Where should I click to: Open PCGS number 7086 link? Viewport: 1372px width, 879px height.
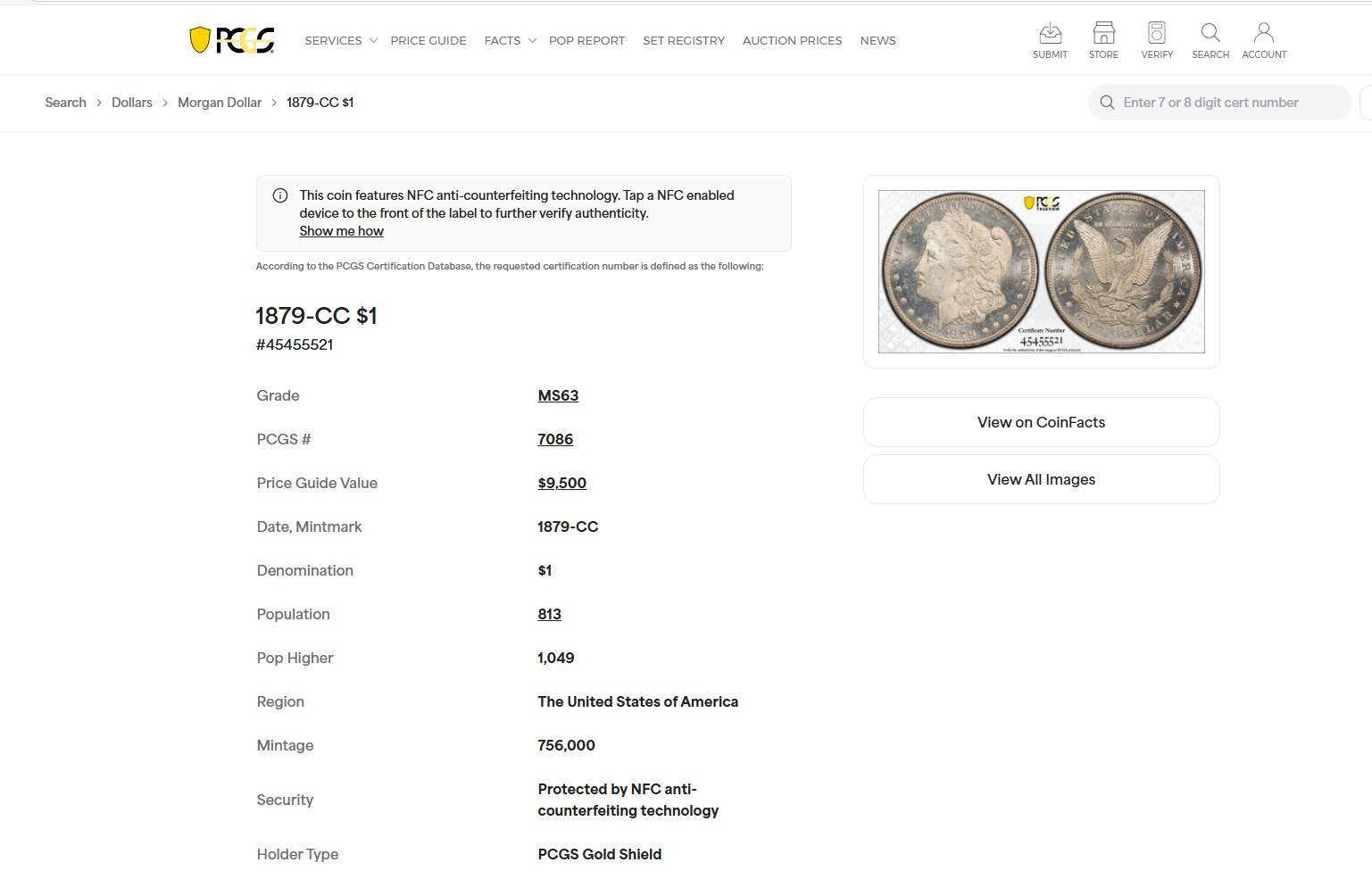tap(555, 439)
